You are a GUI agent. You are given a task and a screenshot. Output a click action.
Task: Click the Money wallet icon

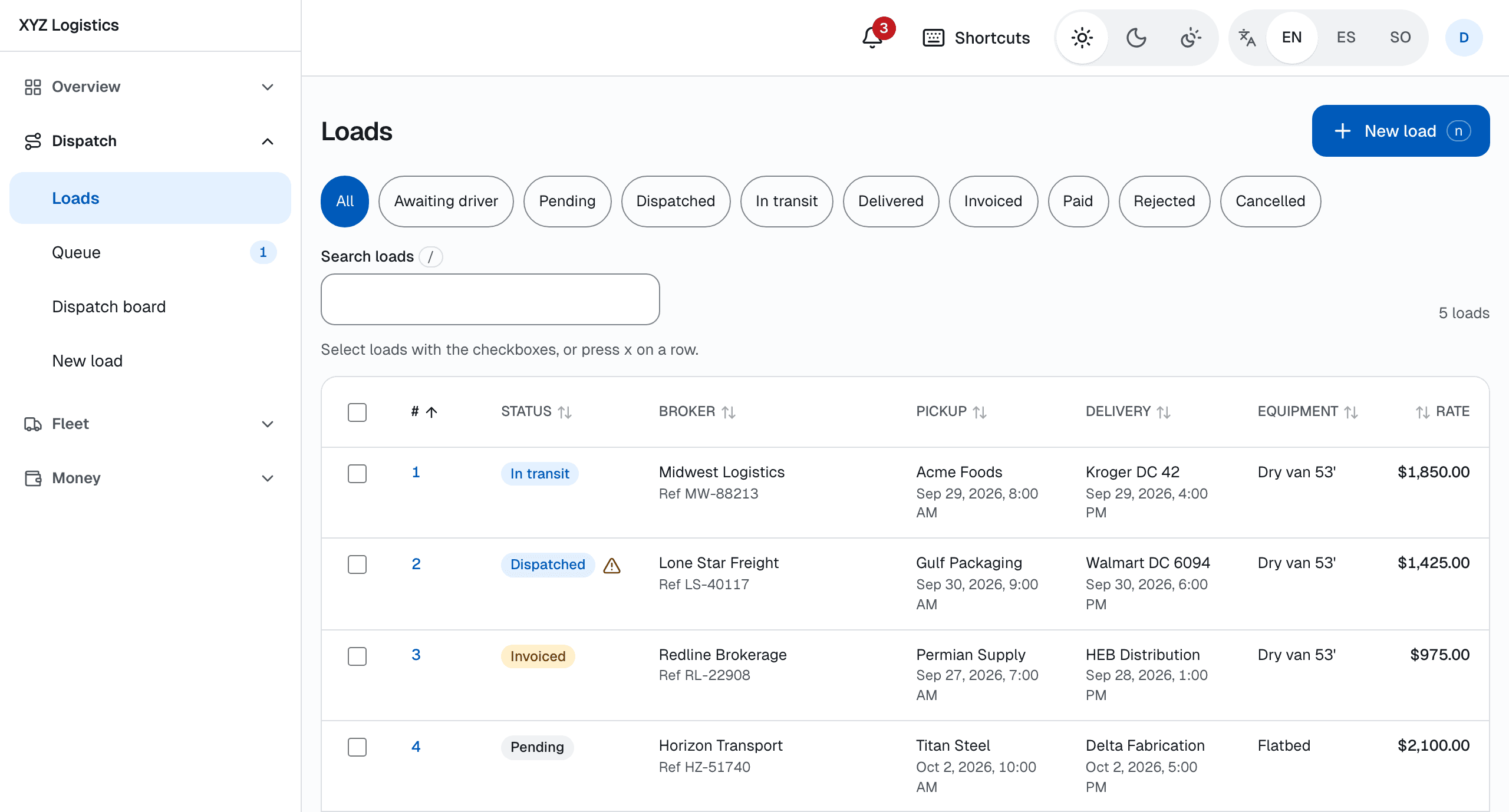tap(33, 478)
